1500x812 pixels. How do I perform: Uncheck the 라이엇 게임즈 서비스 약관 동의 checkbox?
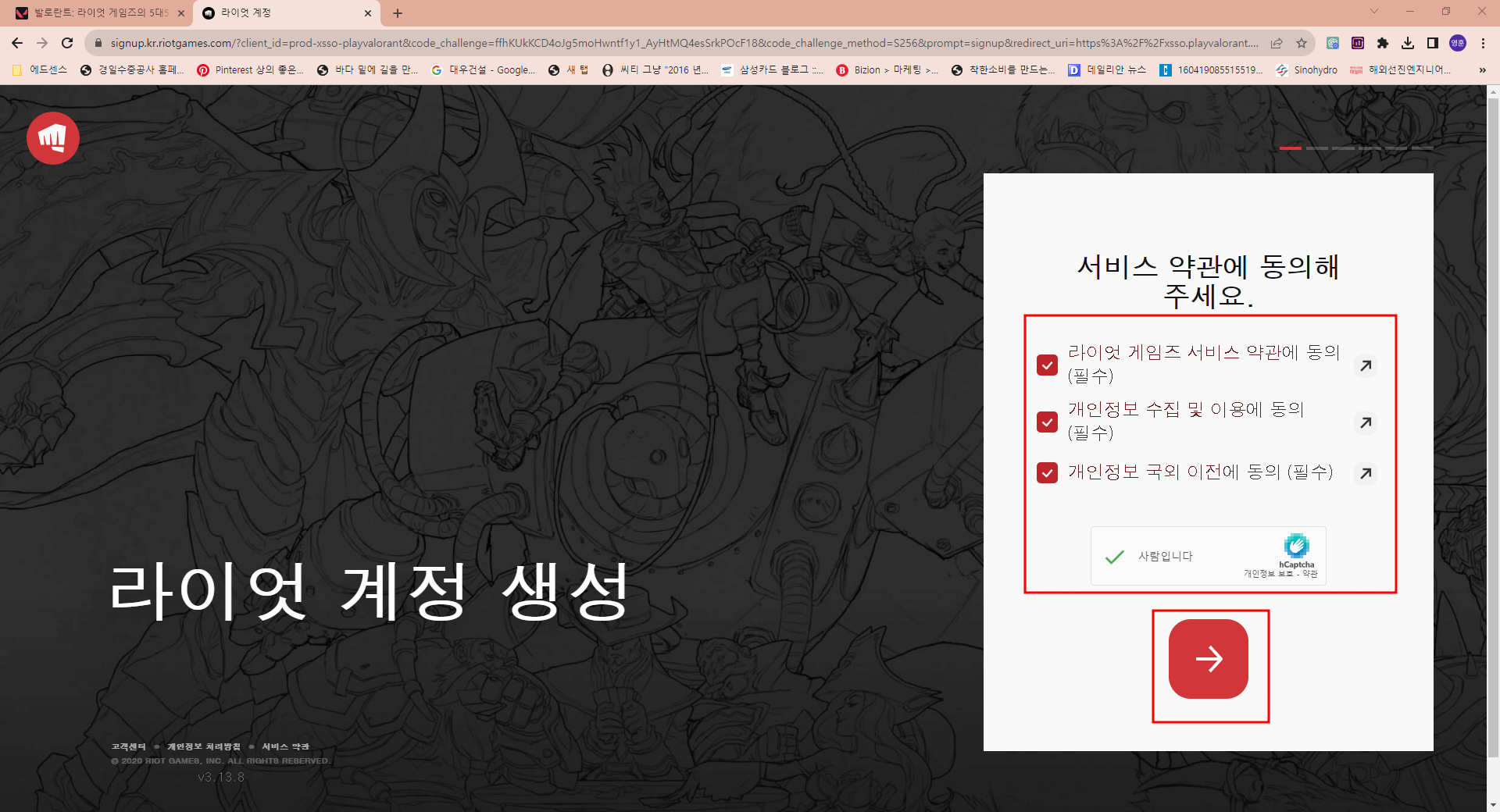(x=1047, y=365)
